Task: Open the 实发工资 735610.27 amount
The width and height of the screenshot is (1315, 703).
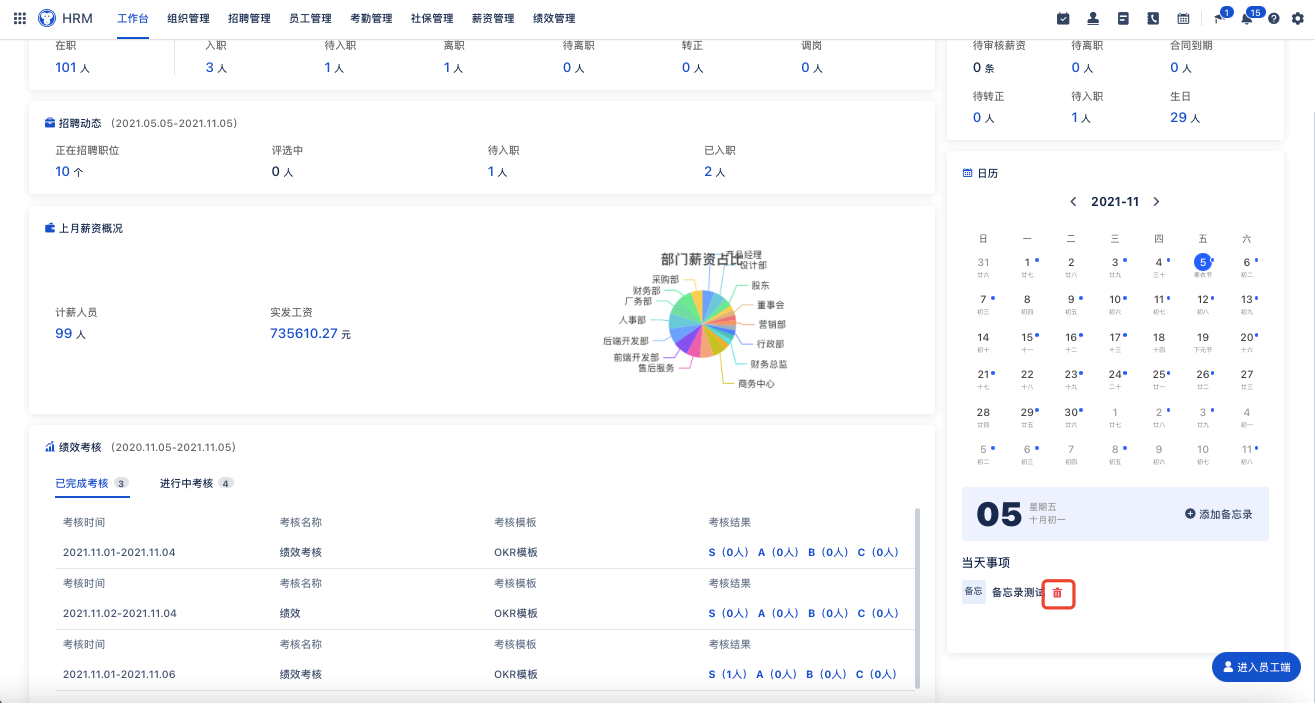Action: coord(311,334)
